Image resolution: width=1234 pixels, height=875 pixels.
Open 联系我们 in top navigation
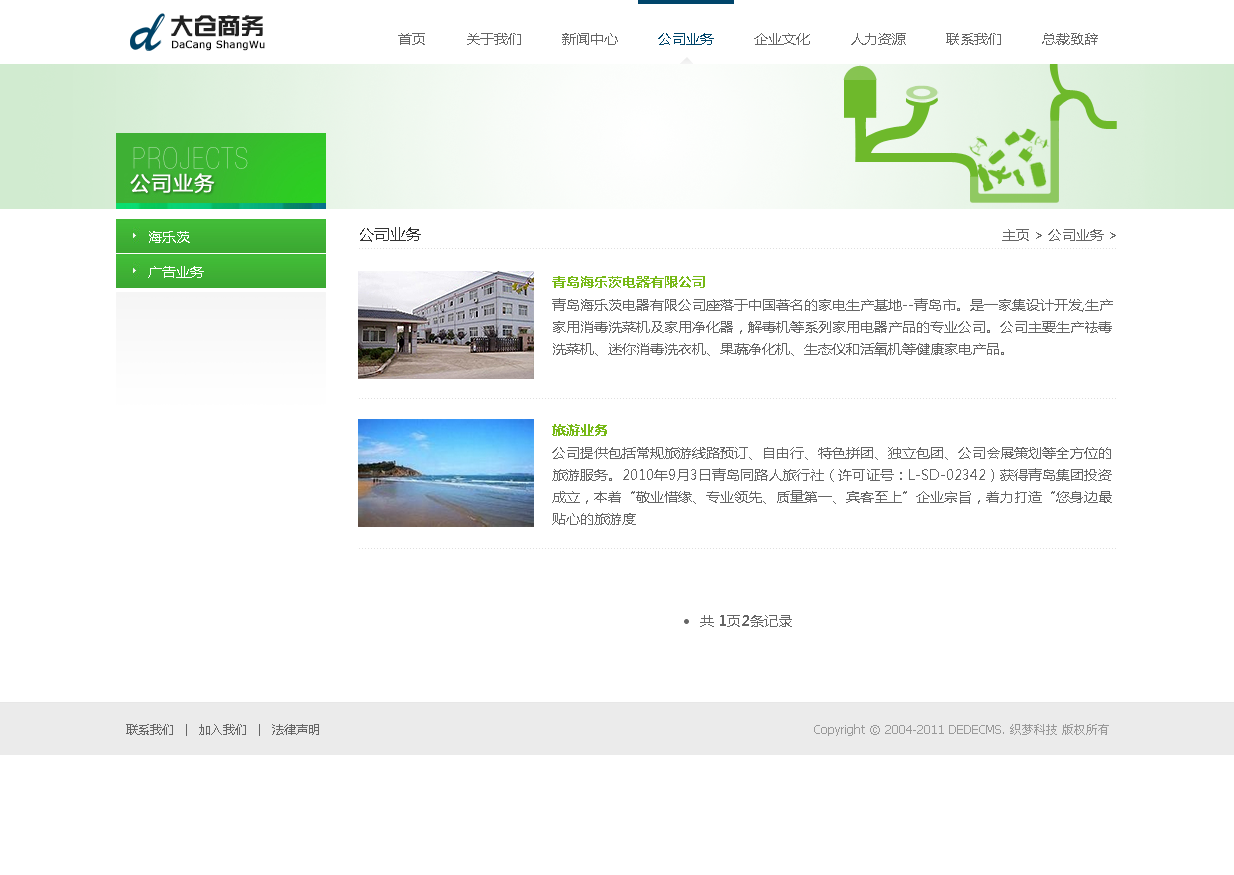973,40
